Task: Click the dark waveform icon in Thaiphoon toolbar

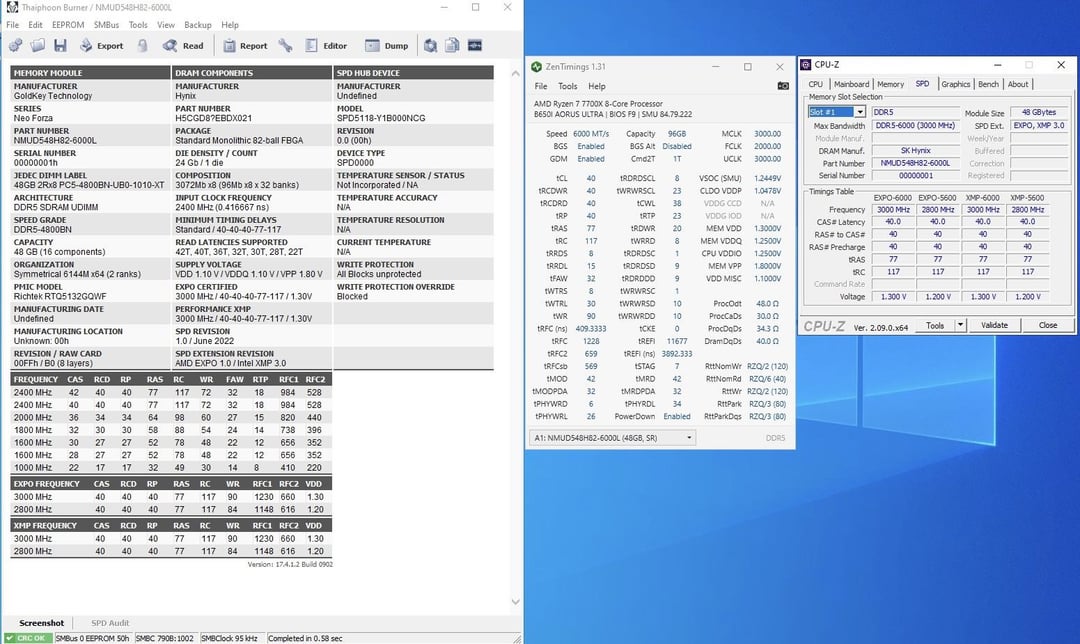Action: pyautogui.click(x=475, y=45)
